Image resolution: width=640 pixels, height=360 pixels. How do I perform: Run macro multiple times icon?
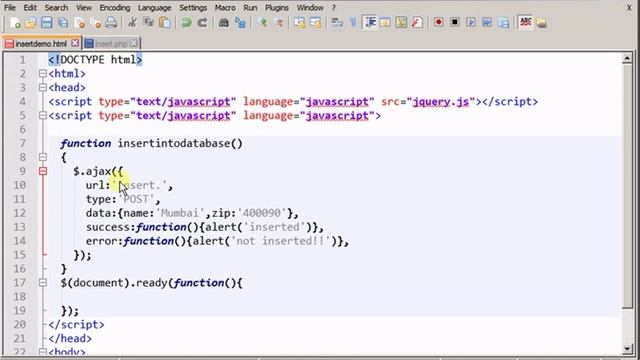pos(487,22)
